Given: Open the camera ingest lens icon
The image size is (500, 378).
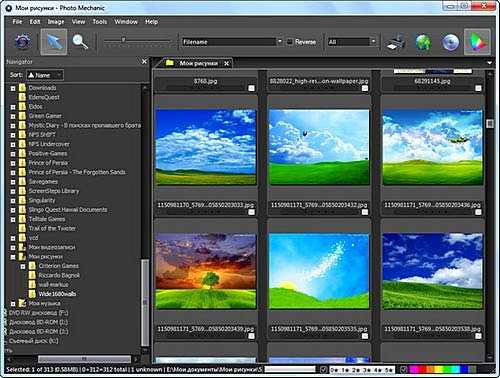Looking at the screenshot, I should coord(23,42).
